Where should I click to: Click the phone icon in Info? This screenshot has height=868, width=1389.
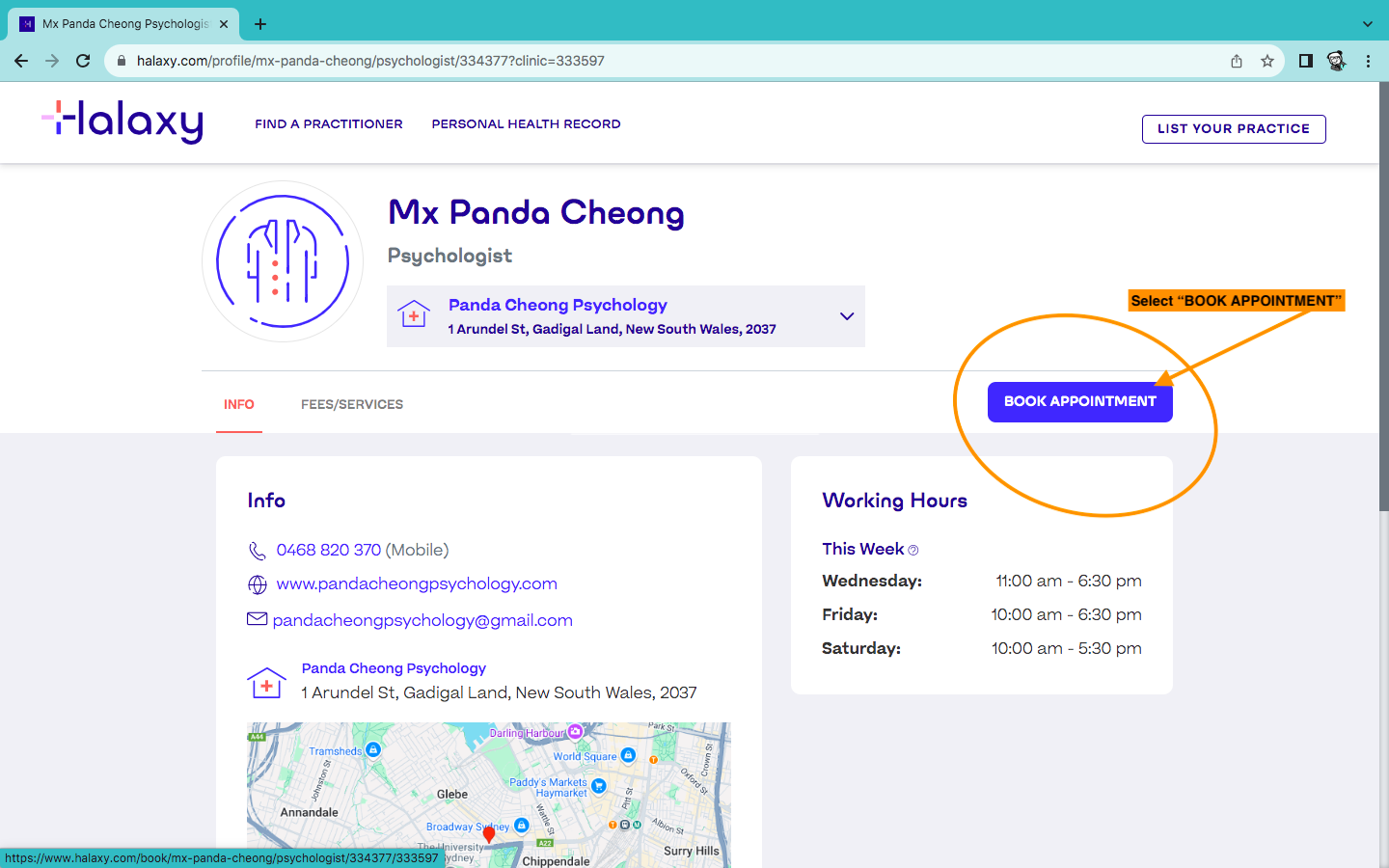(257, 551)
